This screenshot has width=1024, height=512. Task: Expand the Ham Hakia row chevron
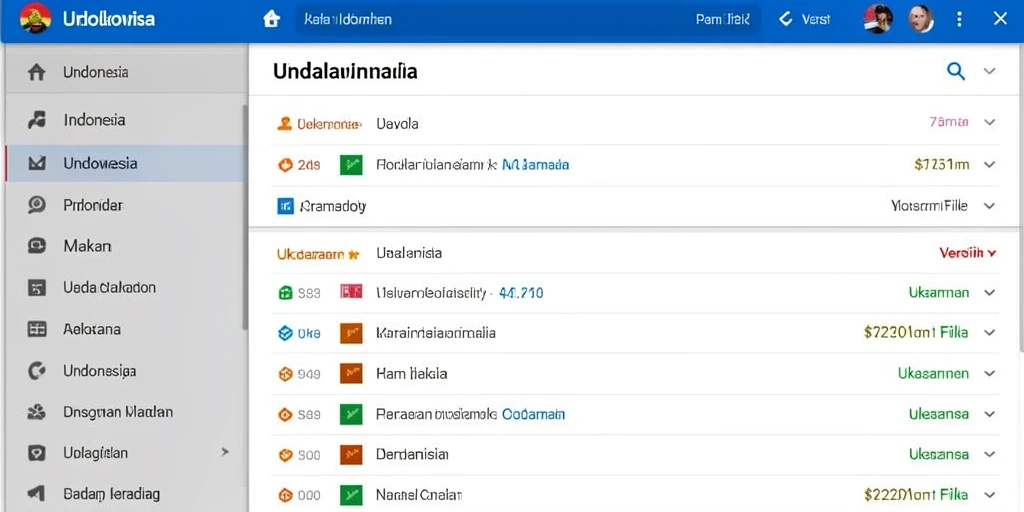coord(989,374)
